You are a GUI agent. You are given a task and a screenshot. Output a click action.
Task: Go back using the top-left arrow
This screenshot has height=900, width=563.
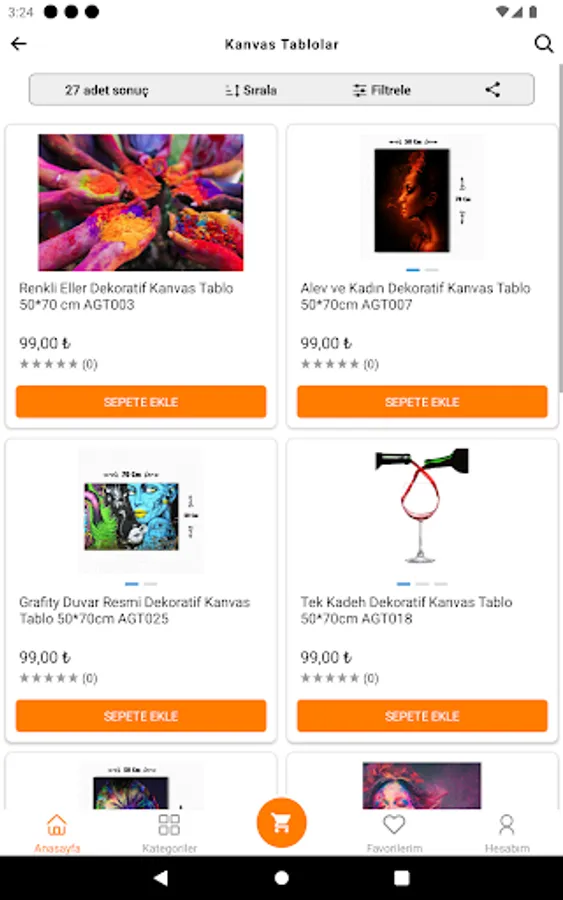(18, 44)
